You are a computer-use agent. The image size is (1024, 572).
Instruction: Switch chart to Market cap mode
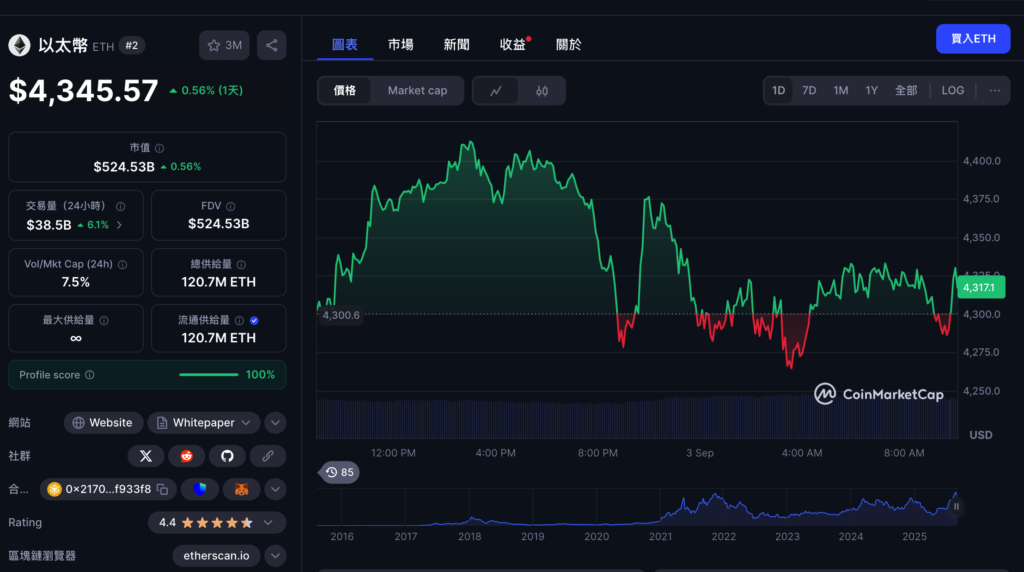pos(417,91)
